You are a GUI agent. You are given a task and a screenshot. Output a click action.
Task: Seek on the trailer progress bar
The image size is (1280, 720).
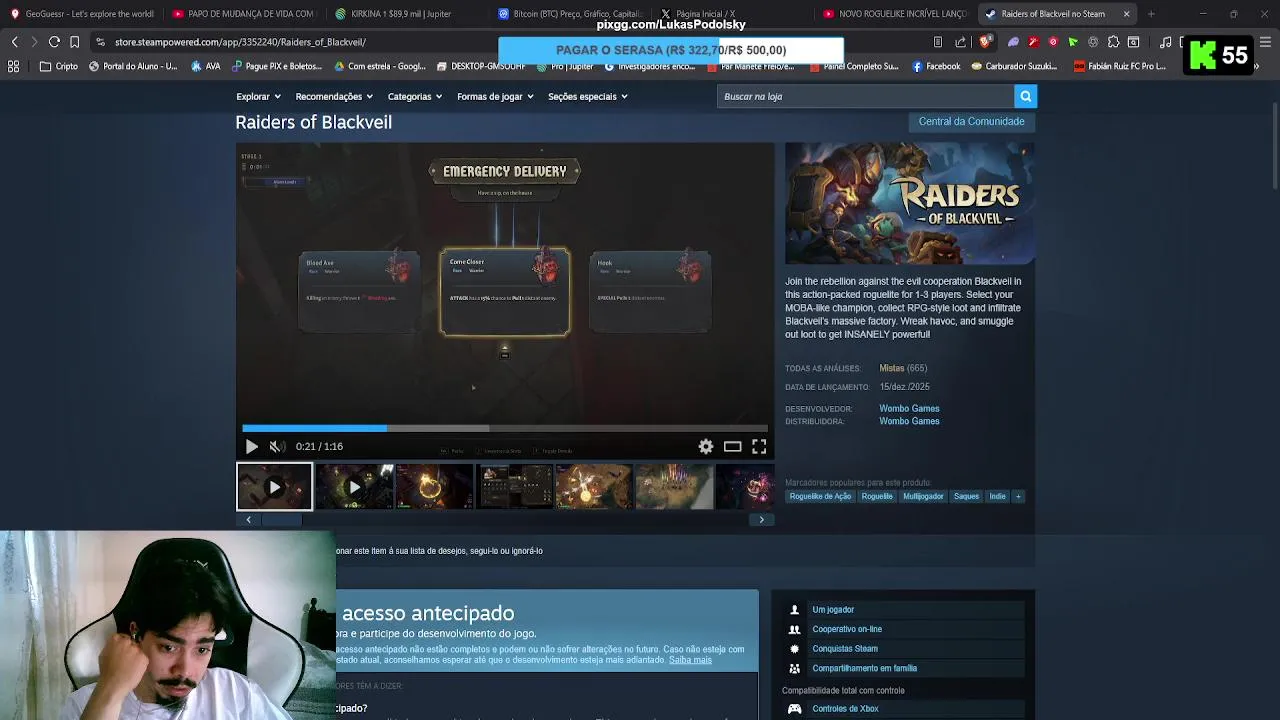pyautogui.click(x=505, y=428)
